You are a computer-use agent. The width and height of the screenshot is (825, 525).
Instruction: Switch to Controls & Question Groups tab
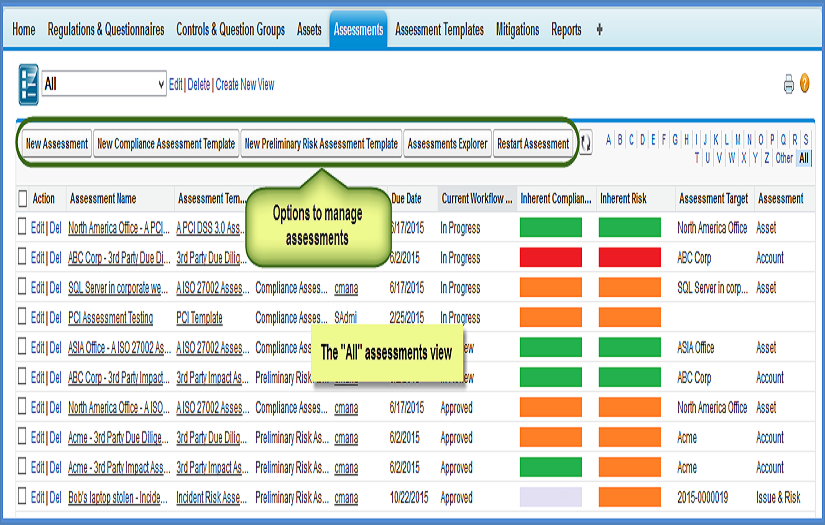point(230,29)
